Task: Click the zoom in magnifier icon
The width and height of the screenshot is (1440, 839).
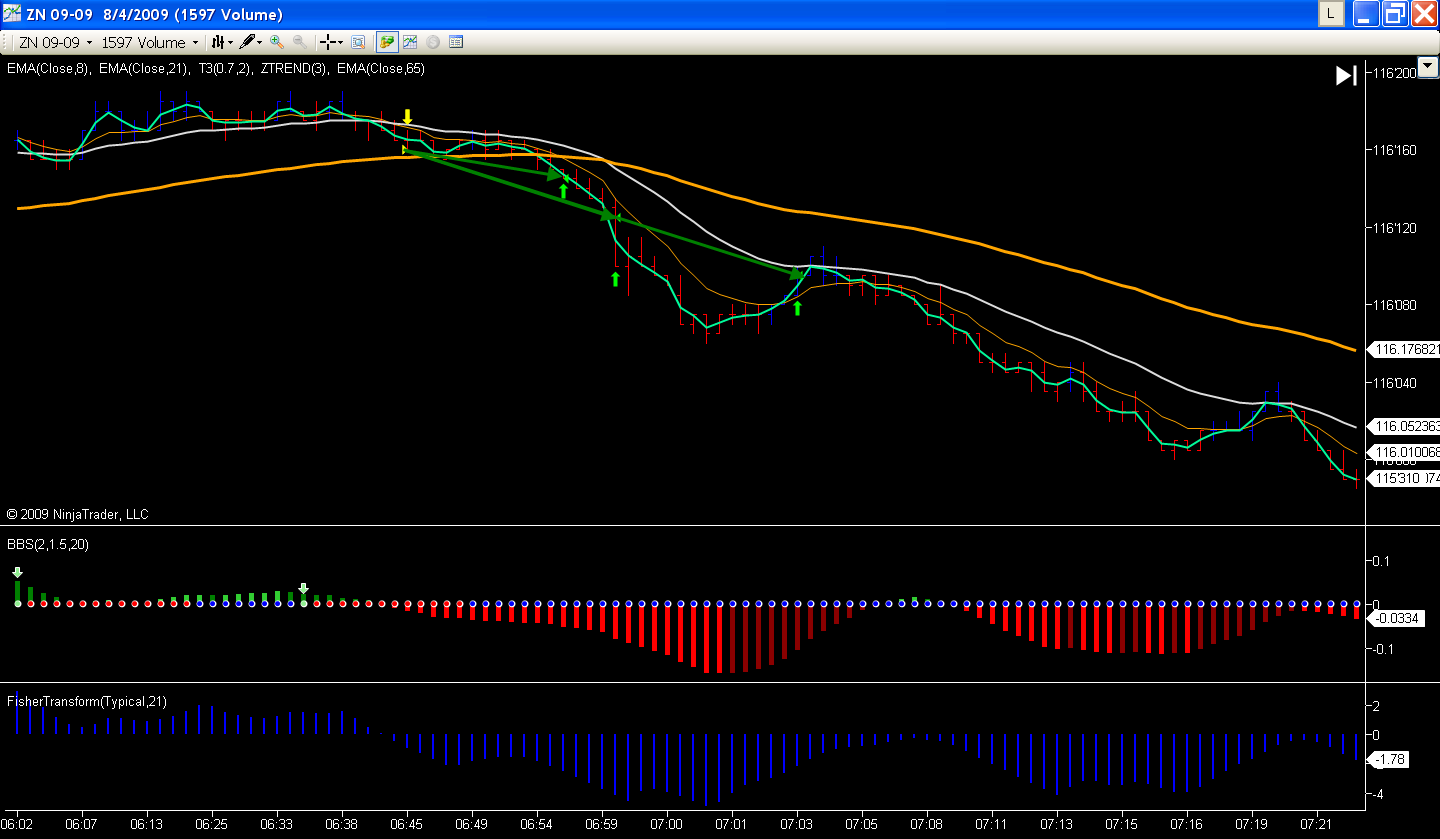Action: pyautogui.click(x=277, y=42)
